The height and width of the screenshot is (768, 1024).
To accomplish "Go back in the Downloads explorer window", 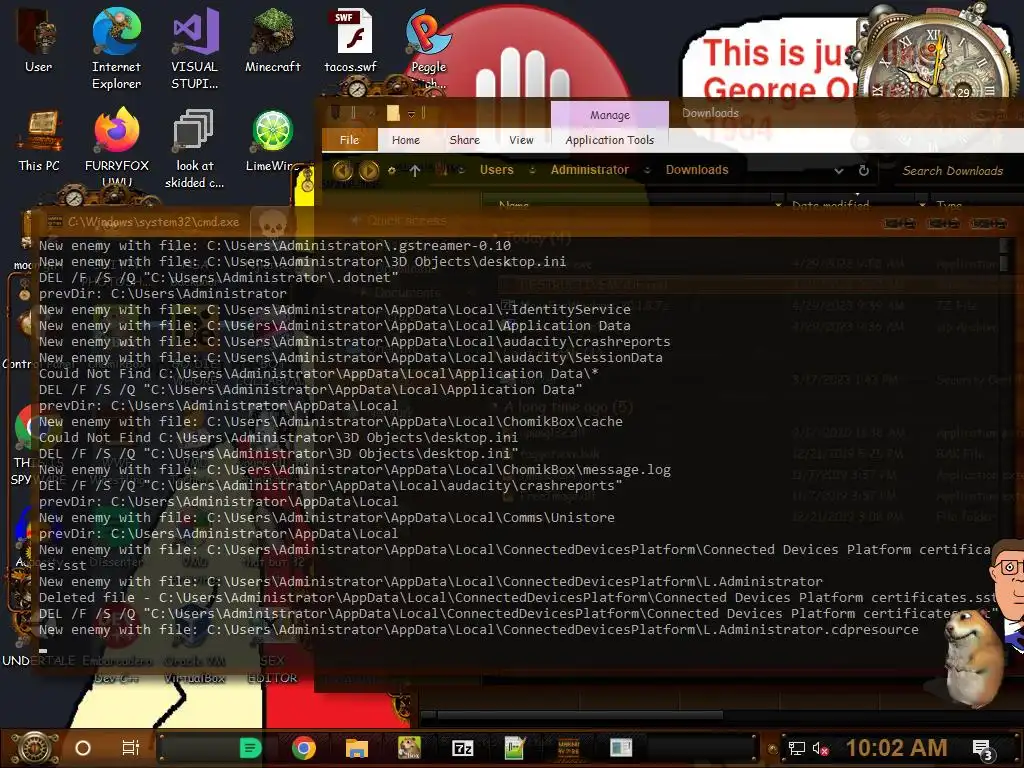I will click(x=342, y=170).
